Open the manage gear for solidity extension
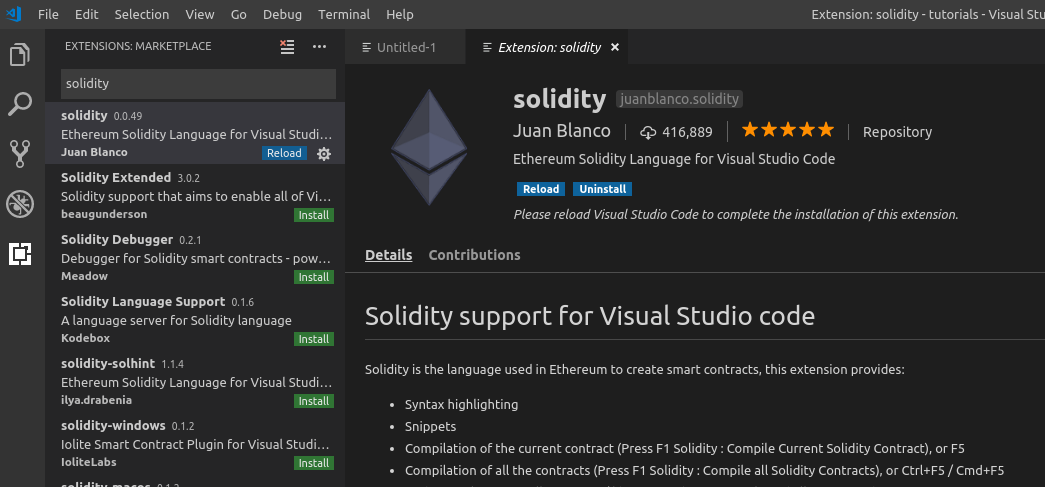 (323, 154)
